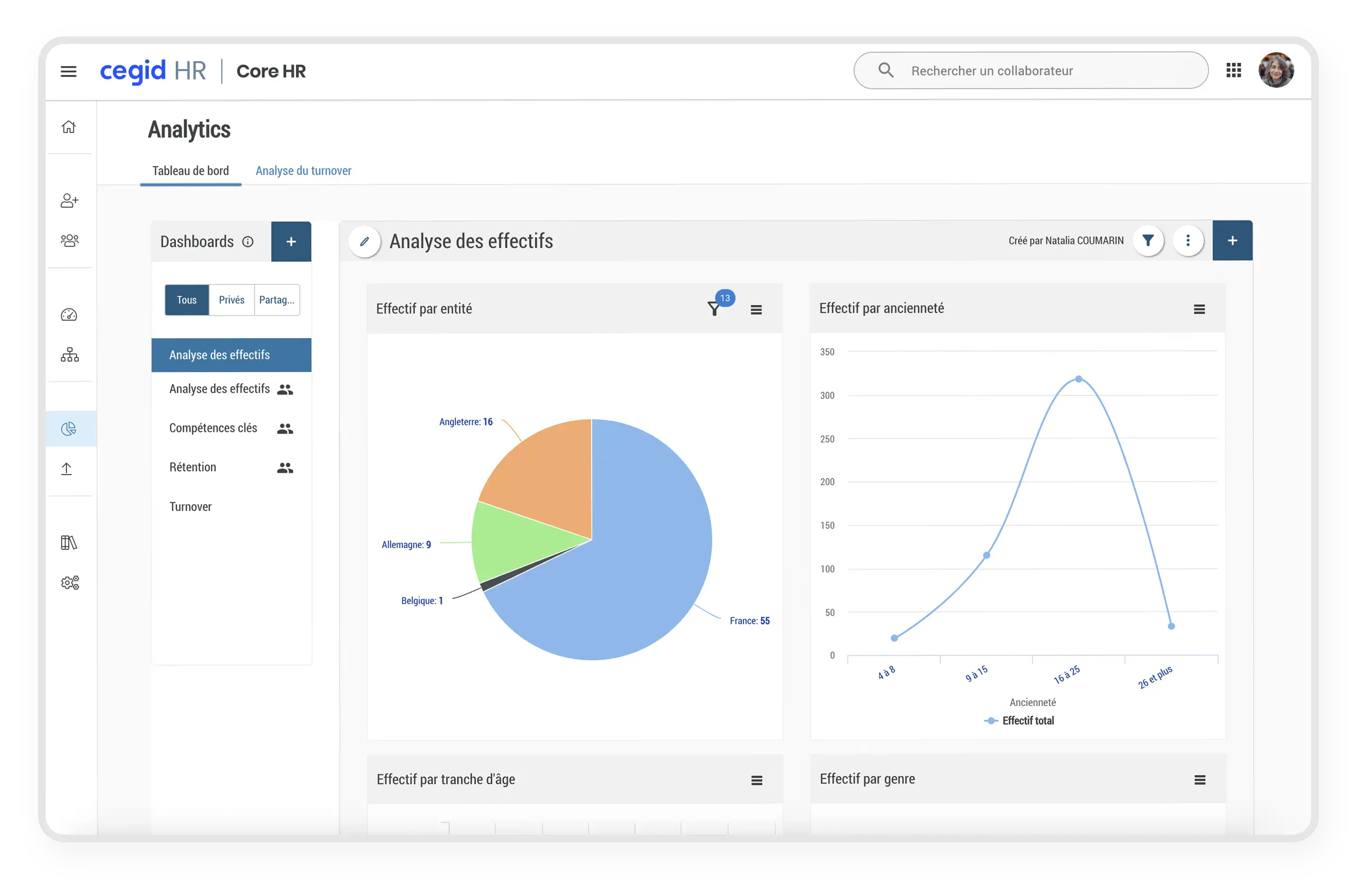Open Effectif par ancienneté chart menu
Screen dimensions: 1358x896
coord(1199,309)
